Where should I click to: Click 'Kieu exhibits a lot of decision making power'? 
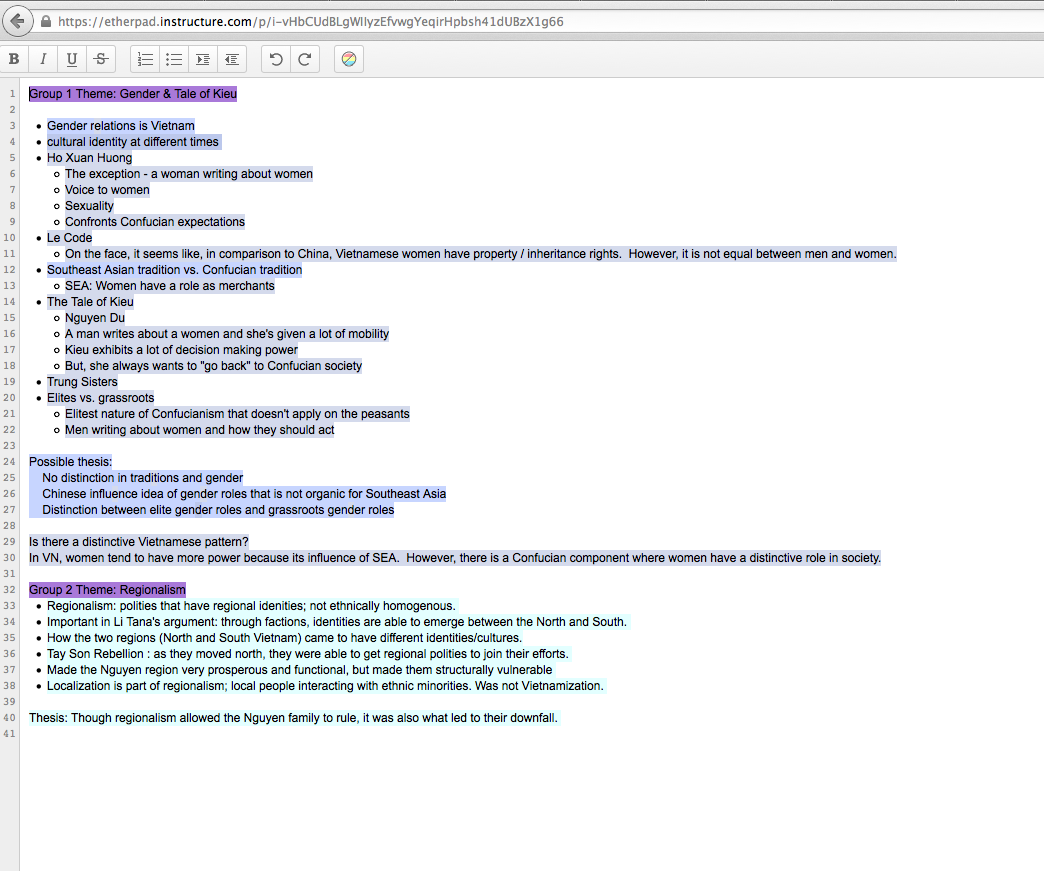point(181,350)
